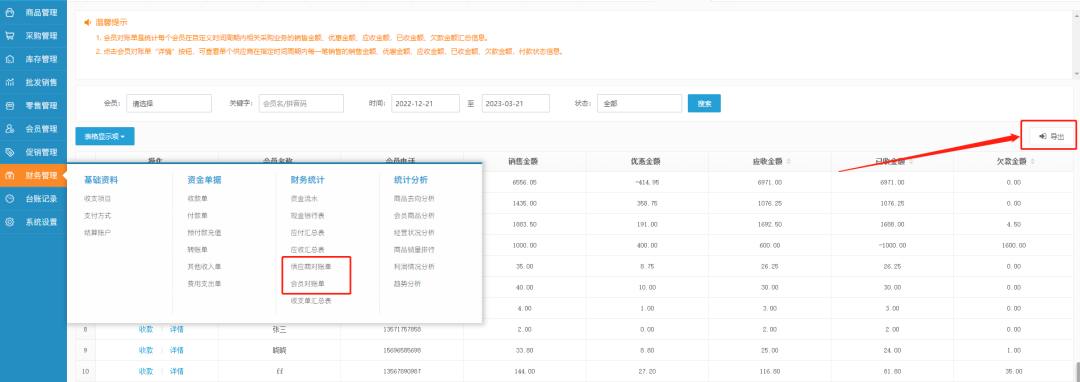Screen dimensions: 1080x382
Task: Open 预付款充值 menu entry
Action: click(205, 233)
